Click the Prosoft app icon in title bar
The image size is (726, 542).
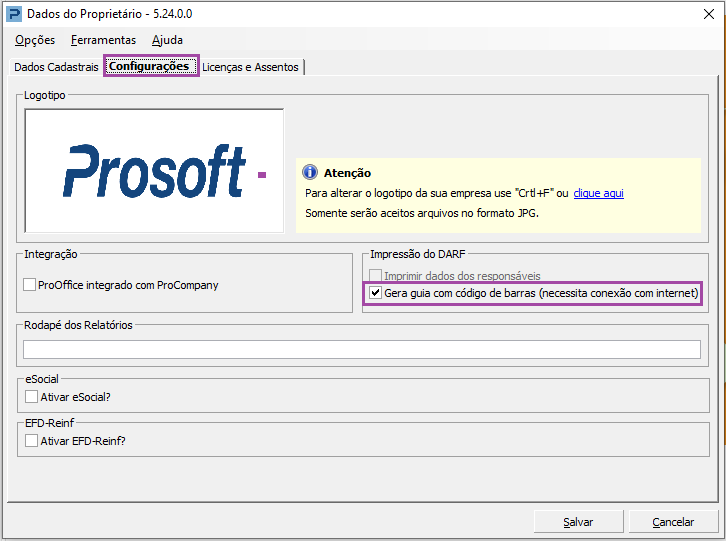click(13, 13)
